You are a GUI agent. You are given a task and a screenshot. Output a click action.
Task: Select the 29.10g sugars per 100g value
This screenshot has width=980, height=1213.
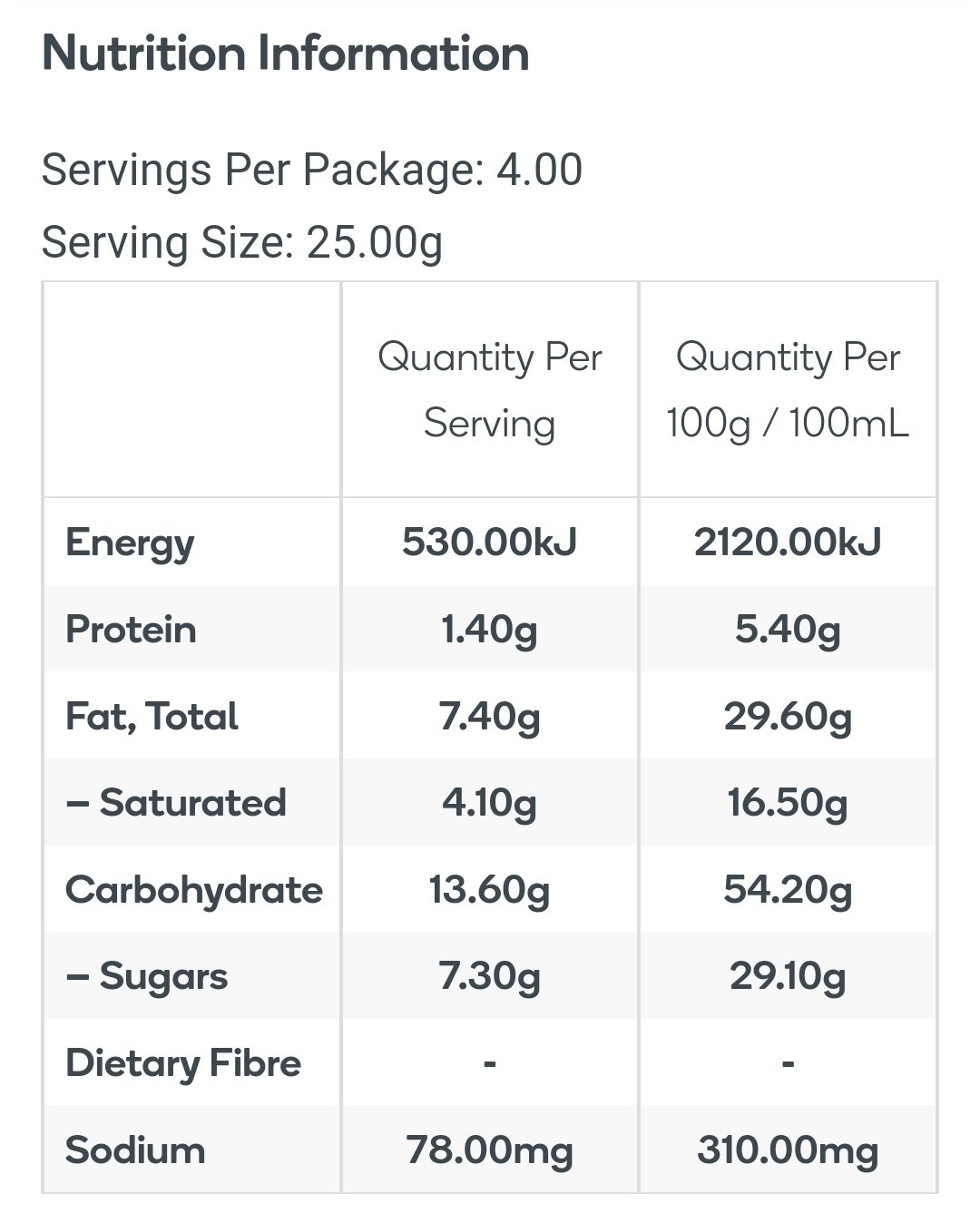click(x=788, y=976)
